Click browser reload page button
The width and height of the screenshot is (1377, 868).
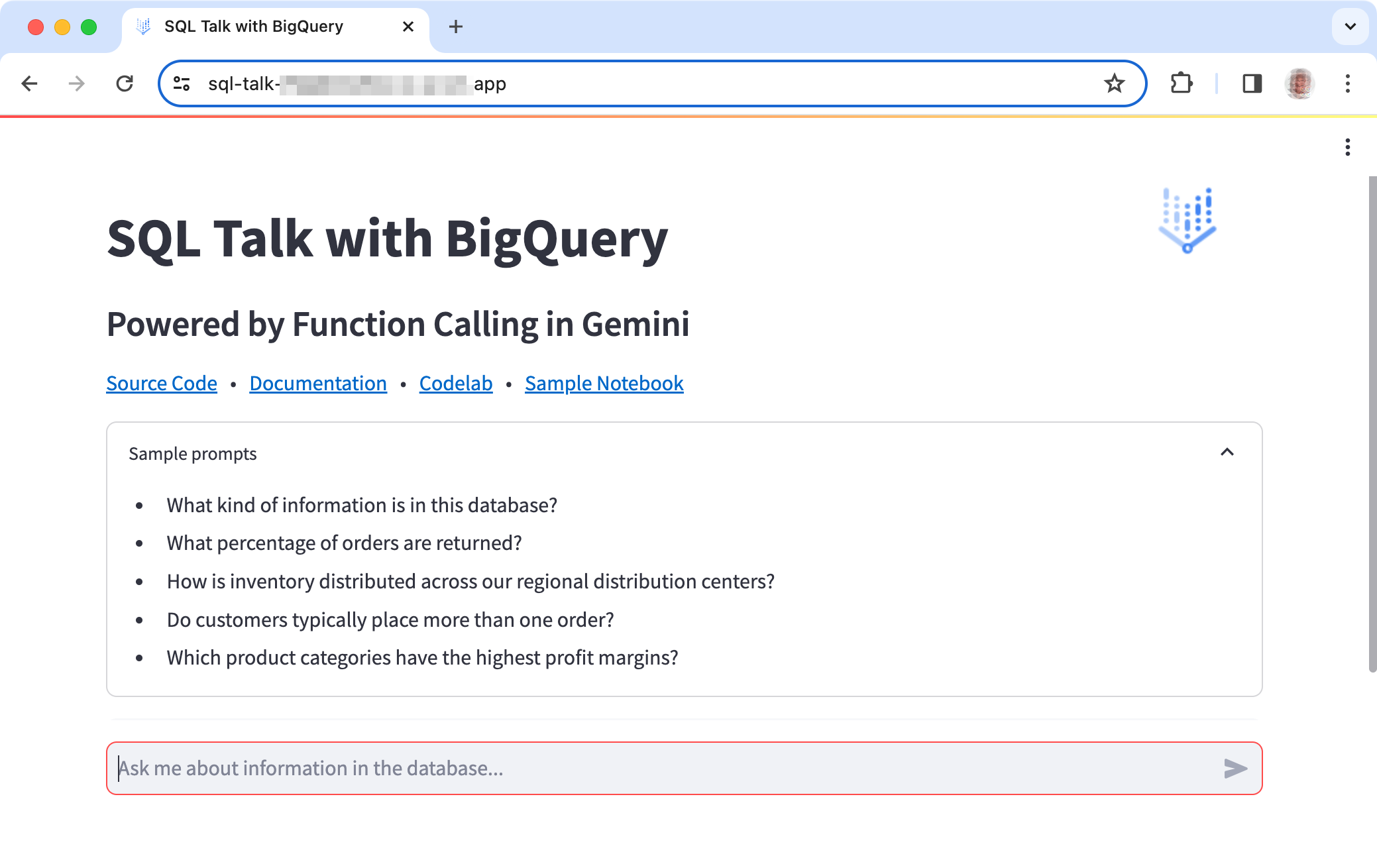(x=124, y=83)
